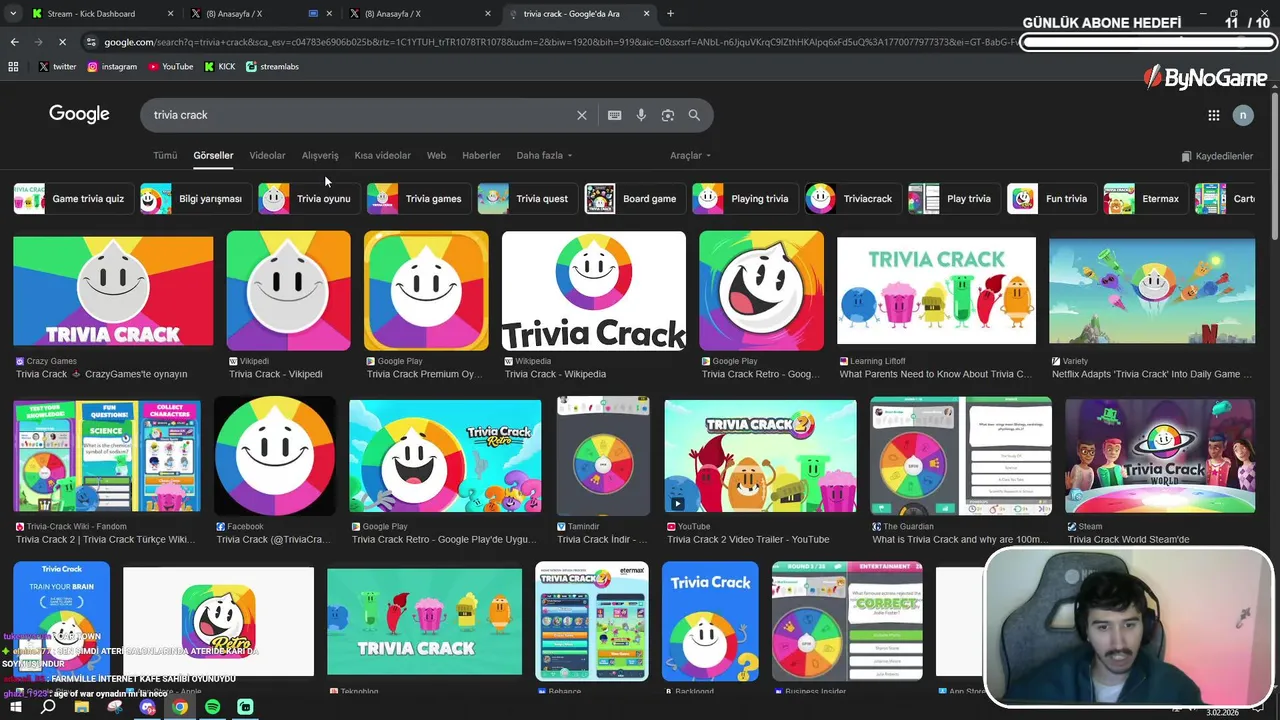Screen dimensions: 1280x720
Task: Start voice search with the microphone icon
Action: point(641,115)
